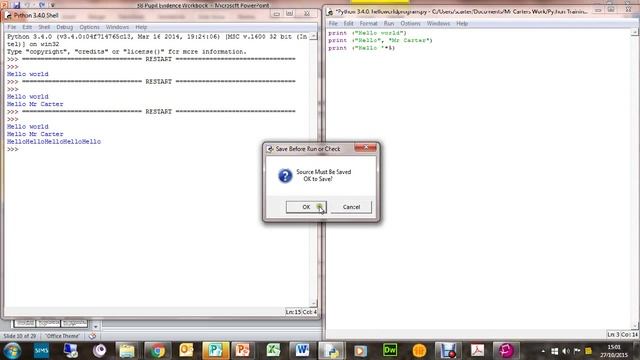Open File menu in Python Shell window
Viewport: 640px width, 360px height.
[x=11, y=27]
